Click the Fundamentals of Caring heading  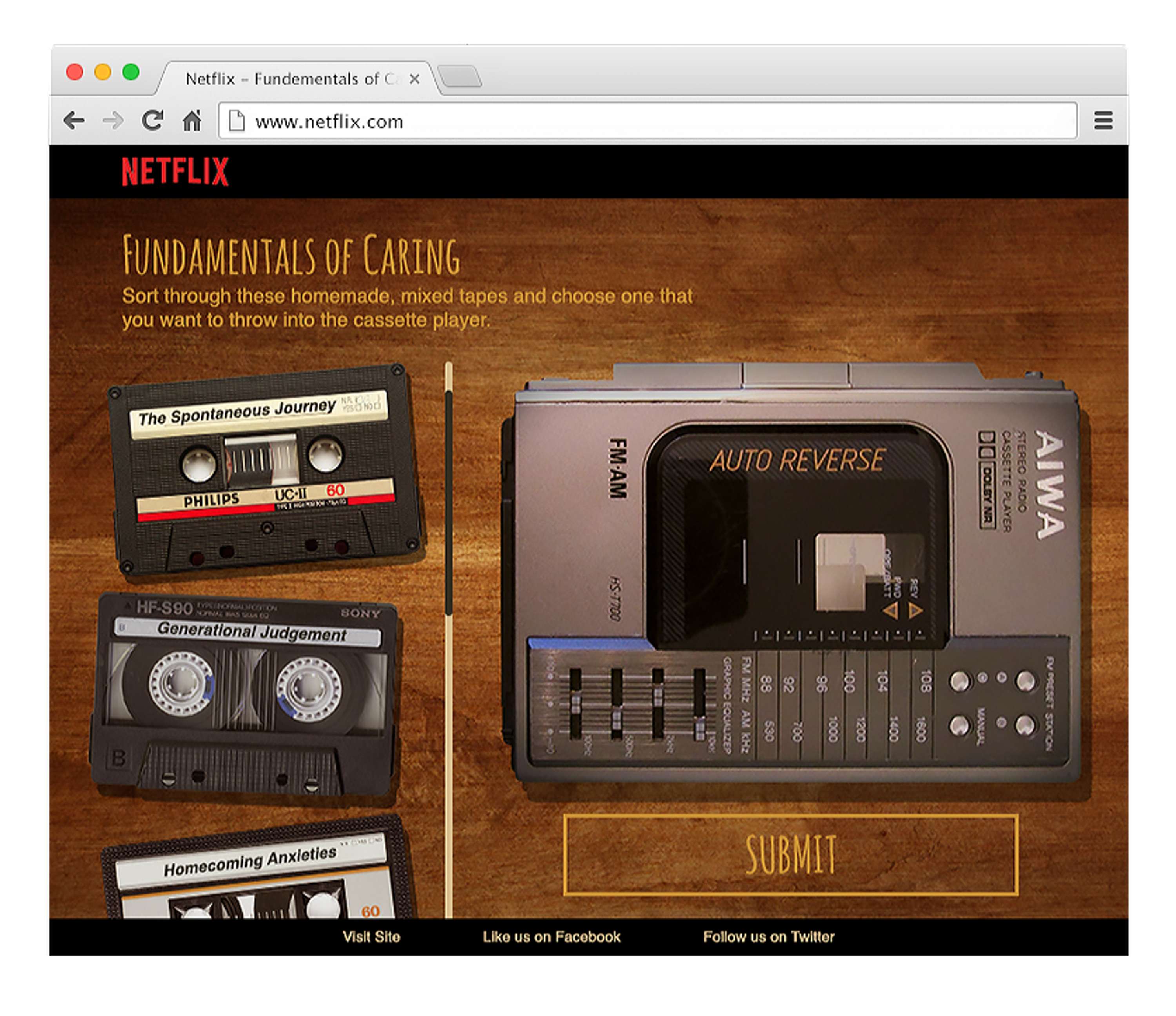(x=291, y=255)
